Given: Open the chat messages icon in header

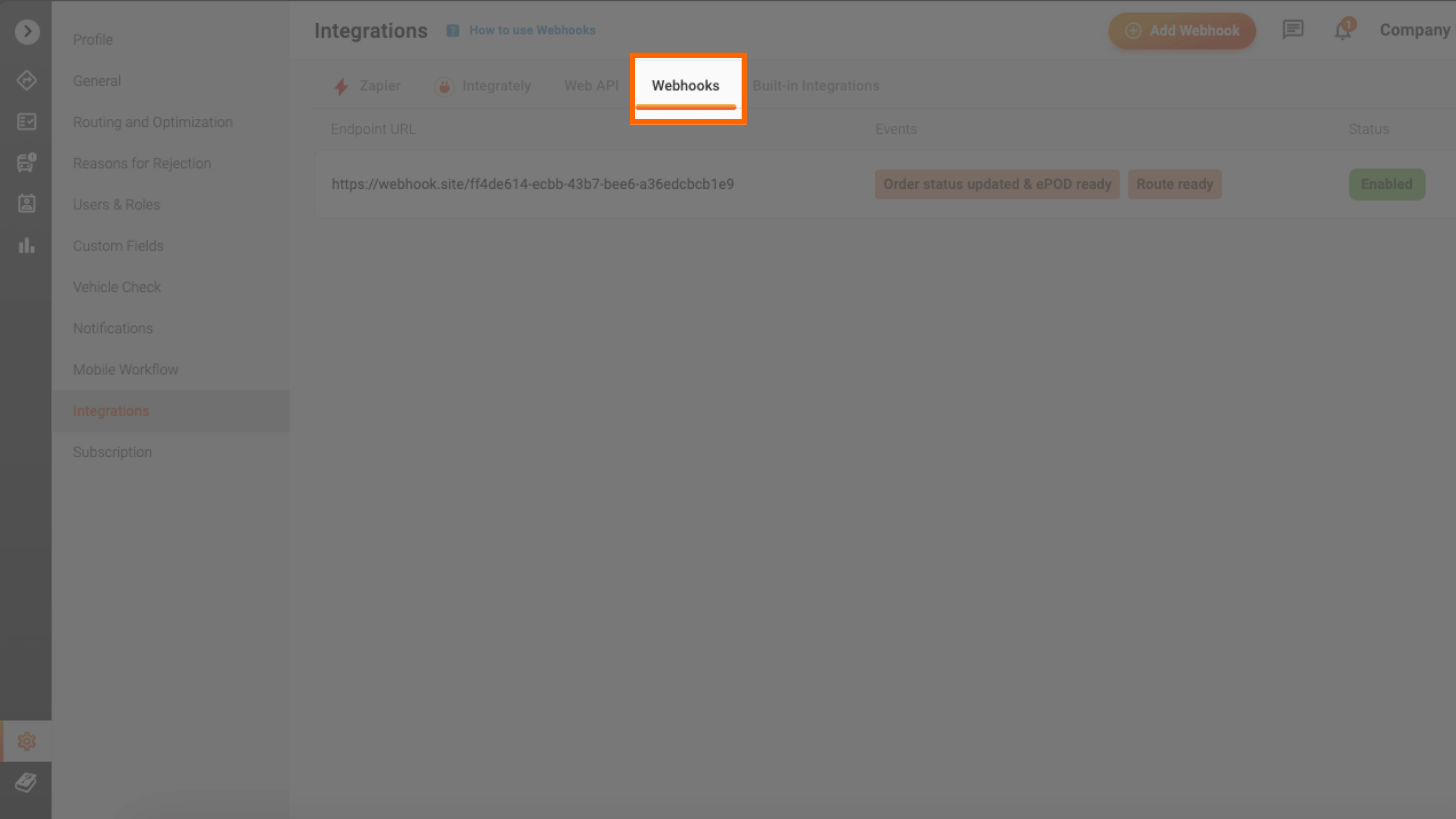Looking at the screenshot, I should click(x=1293, y=30).
